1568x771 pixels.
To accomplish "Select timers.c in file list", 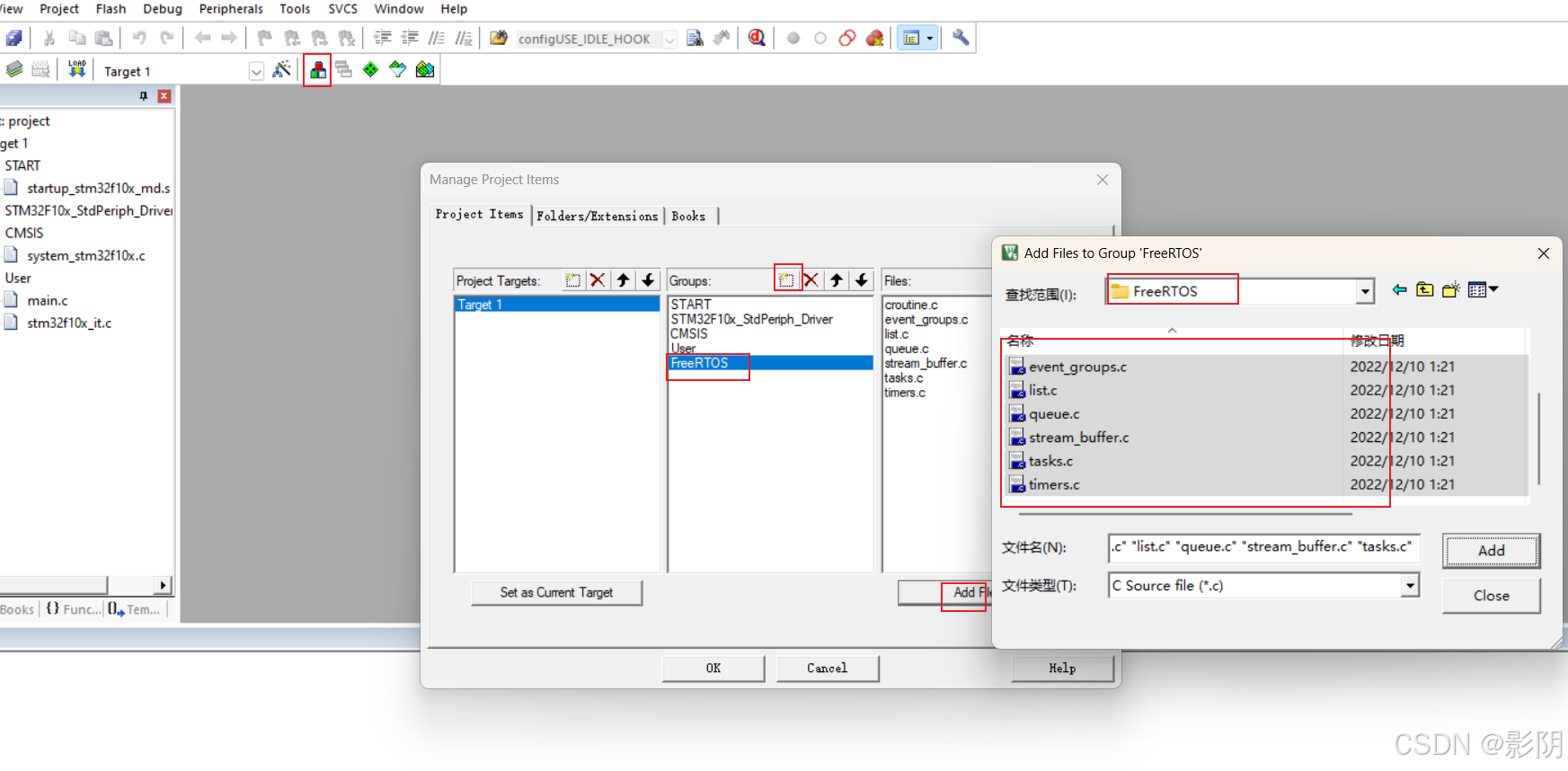I will click(x=1054, y=484).
